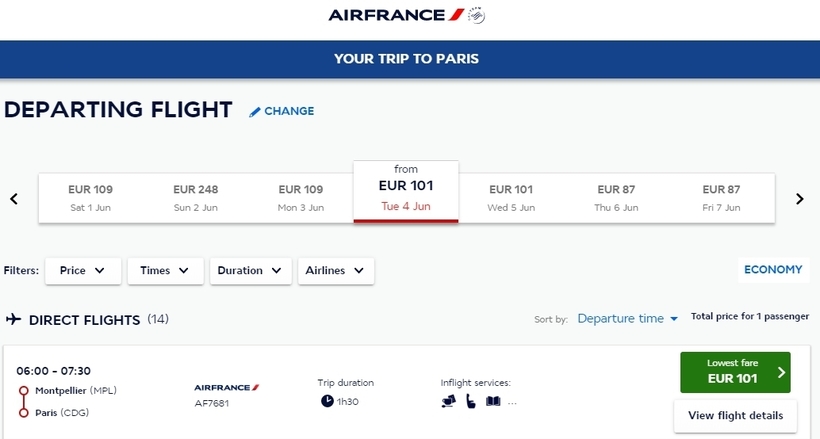
Task: Expand the Duration filter
Action: 250,271
